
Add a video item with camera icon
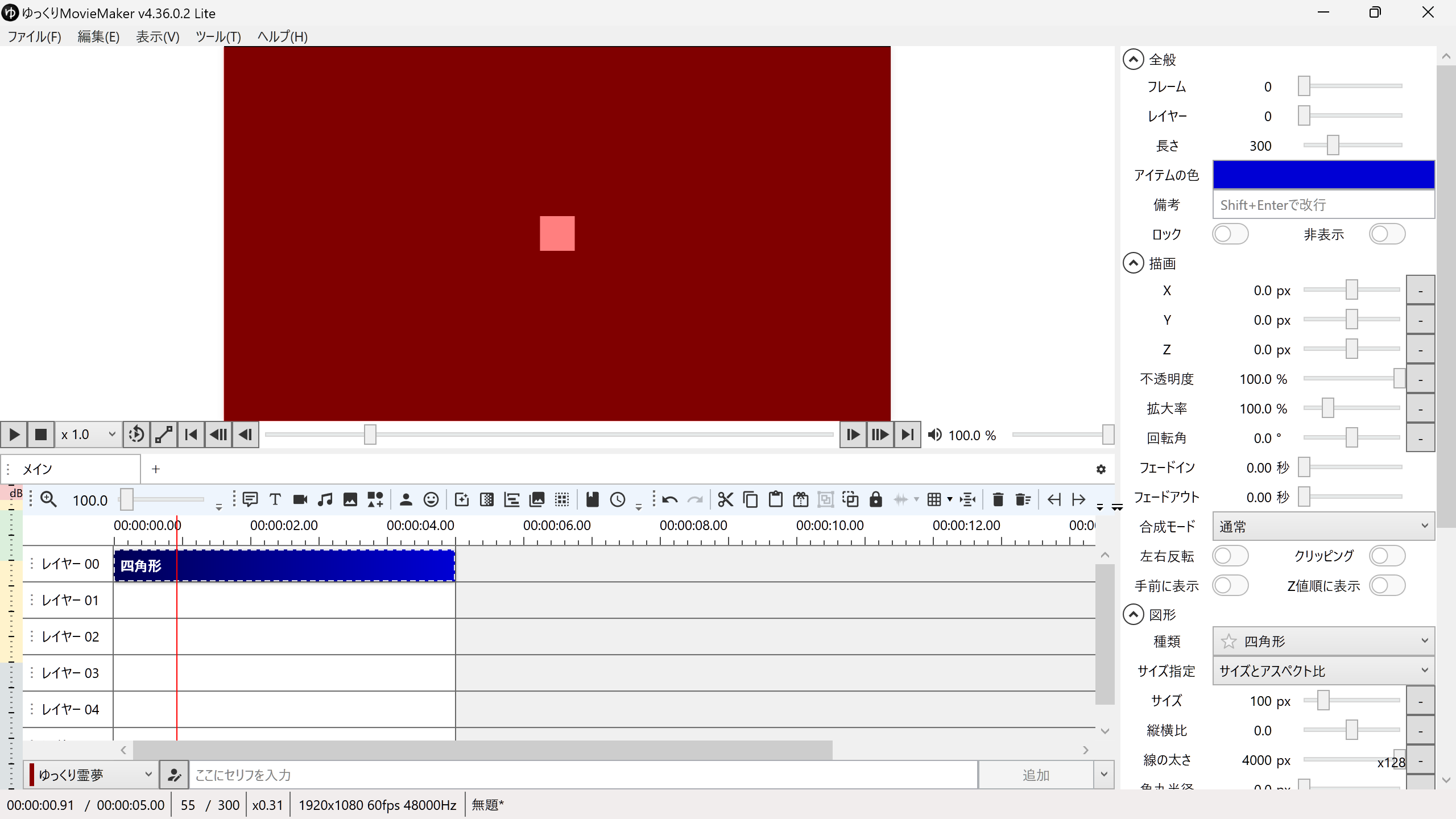(300, 500)
